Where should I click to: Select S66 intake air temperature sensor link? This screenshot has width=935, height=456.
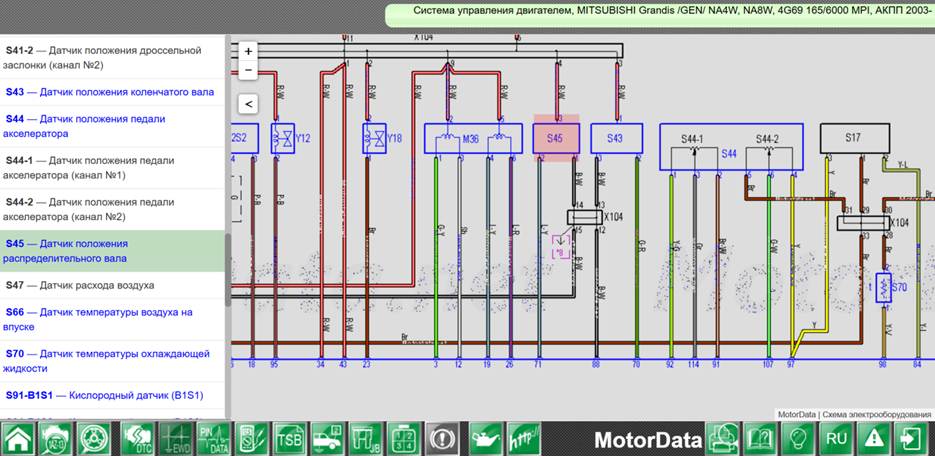click(98, 319)
